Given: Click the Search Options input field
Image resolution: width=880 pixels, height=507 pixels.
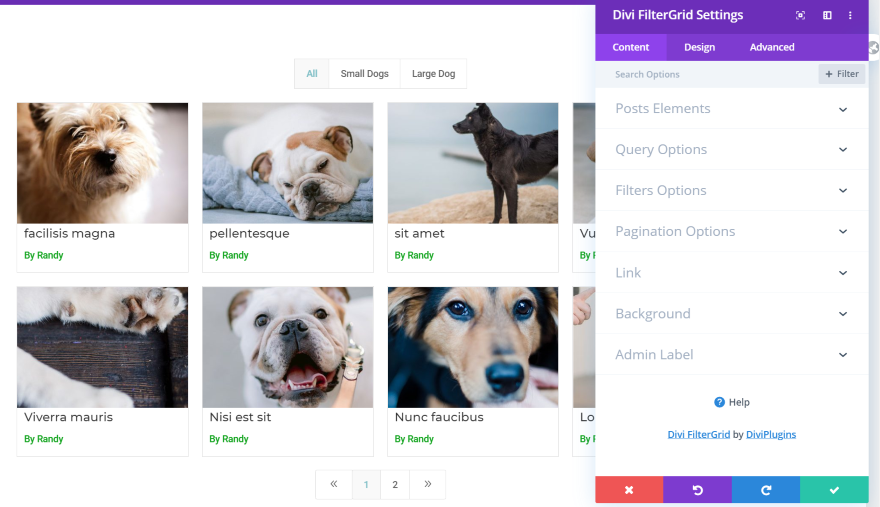Looking at the screenshot, I should pos(707,74).
